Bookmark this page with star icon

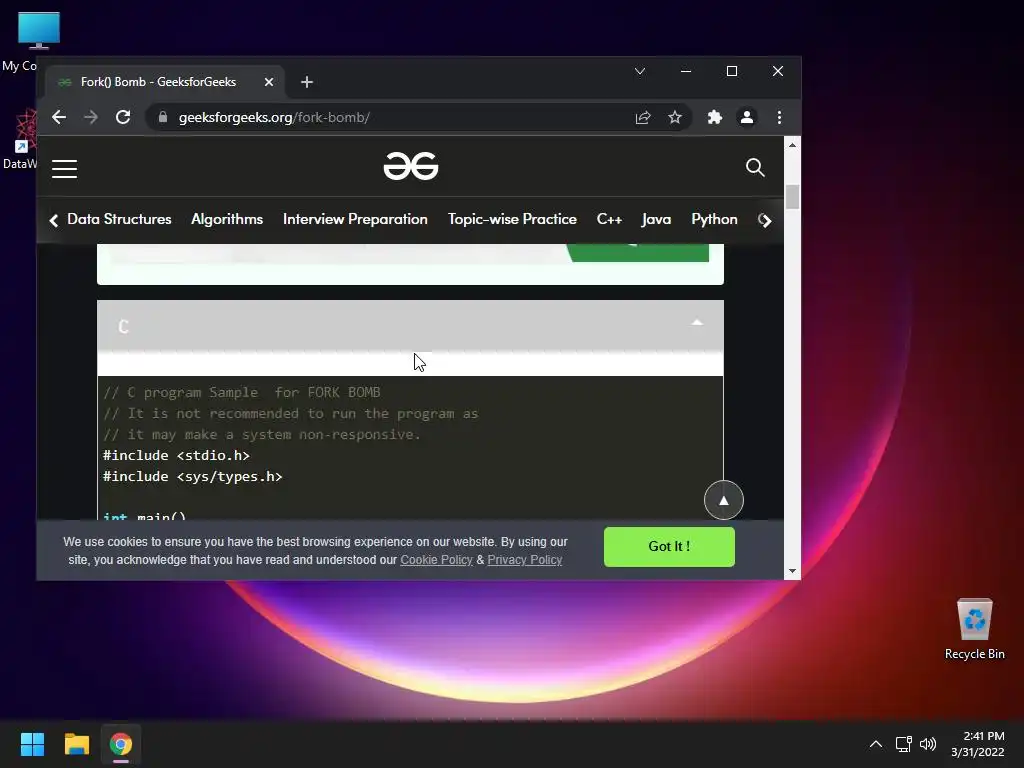pos(675,118)
